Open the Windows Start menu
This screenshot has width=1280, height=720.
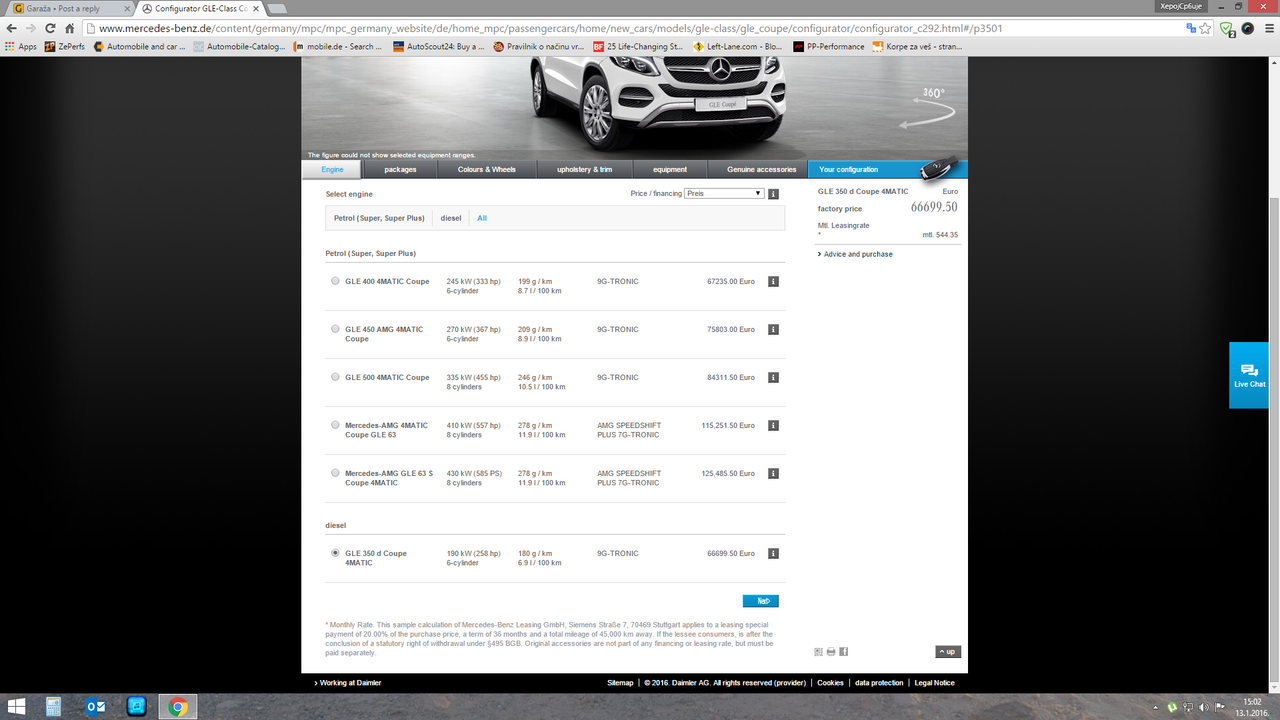click(18, 707)
